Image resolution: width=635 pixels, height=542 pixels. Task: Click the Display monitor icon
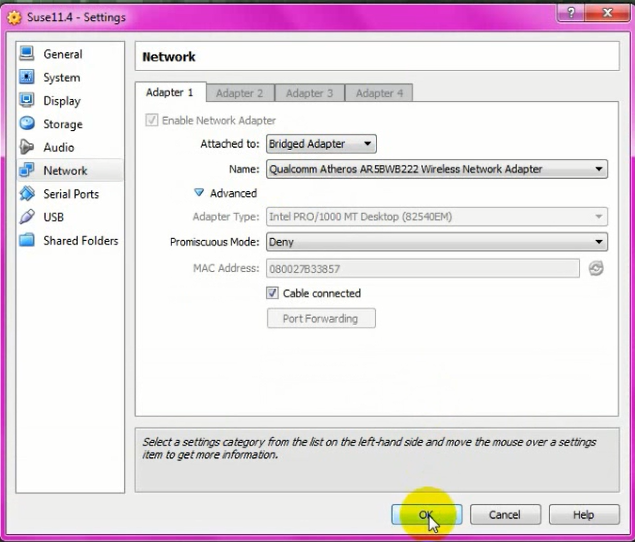(27, 100)
